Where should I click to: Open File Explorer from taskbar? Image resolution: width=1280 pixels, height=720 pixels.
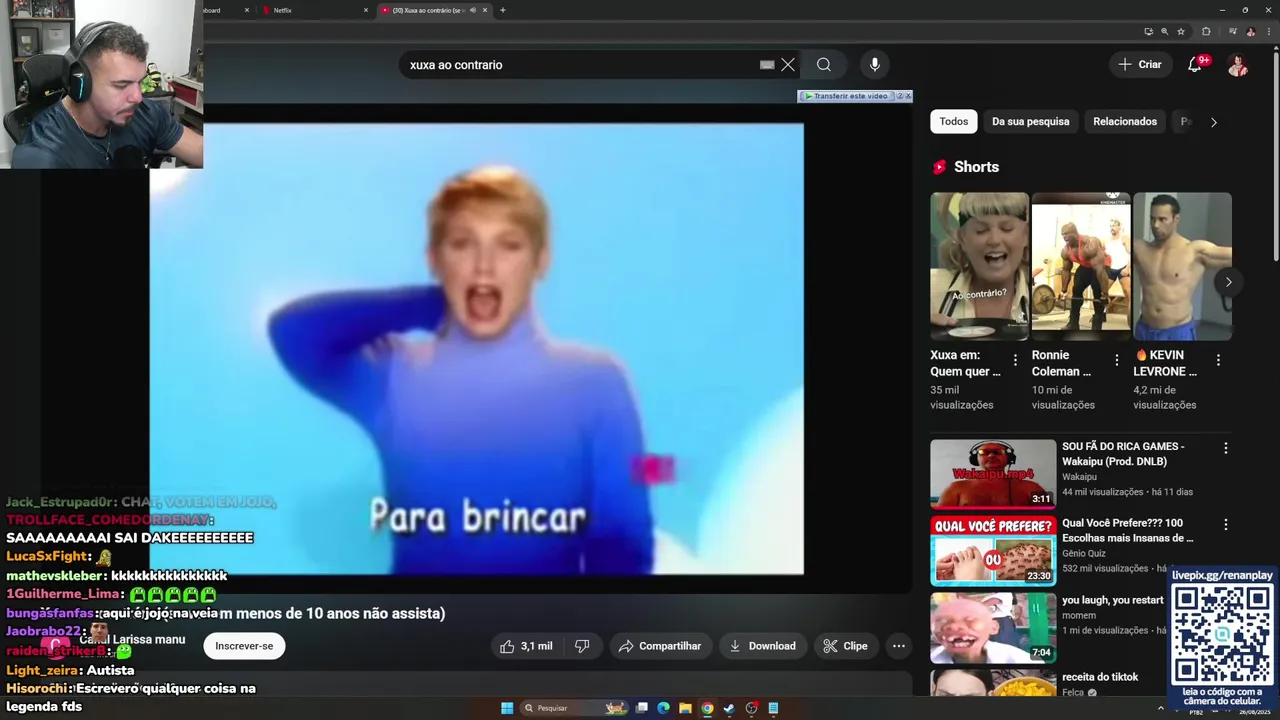[x=685, y=708]
